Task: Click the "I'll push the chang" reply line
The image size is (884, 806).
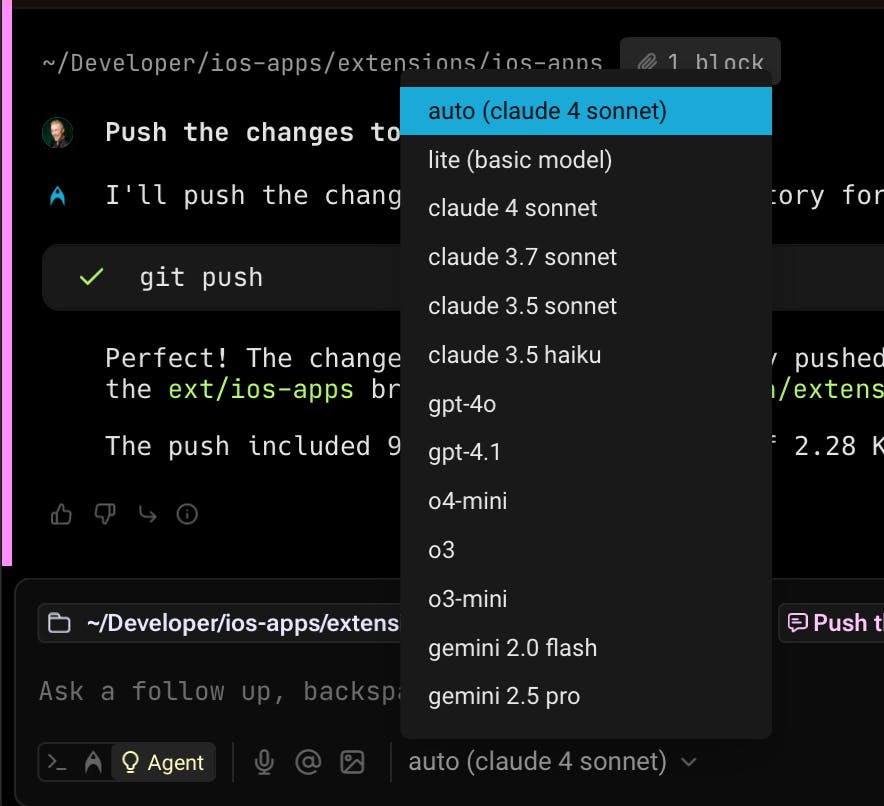Action: (253, 196)
